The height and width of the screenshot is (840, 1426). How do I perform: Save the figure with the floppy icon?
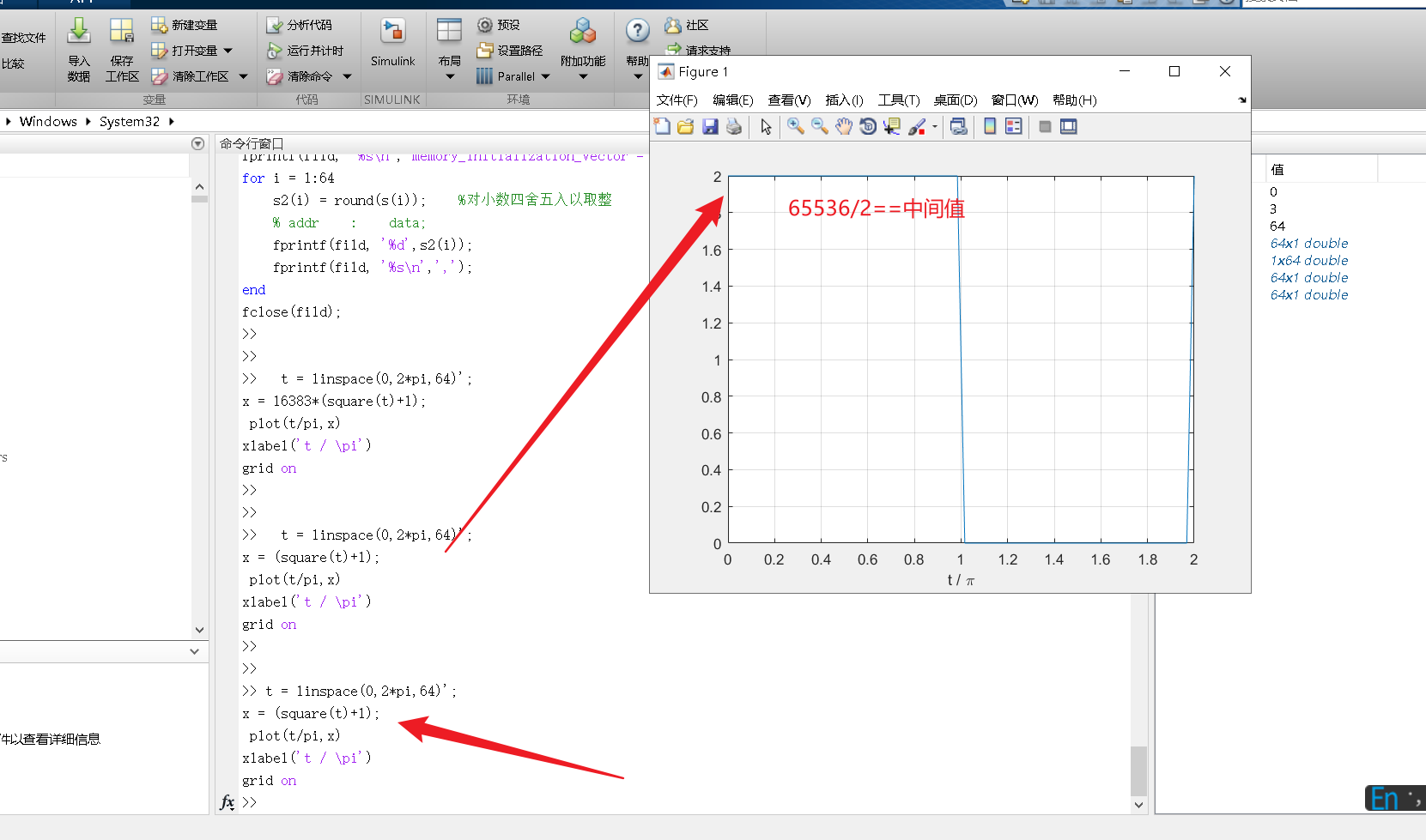point(709,126)
